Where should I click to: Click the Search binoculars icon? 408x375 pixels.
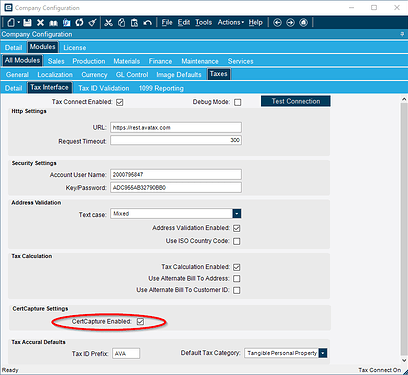(53, 23)
